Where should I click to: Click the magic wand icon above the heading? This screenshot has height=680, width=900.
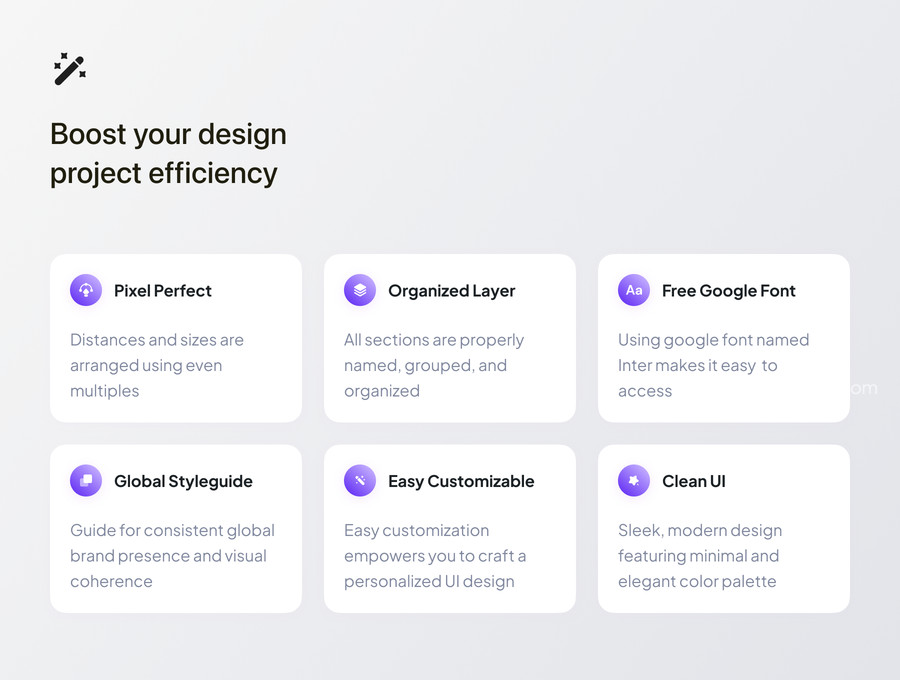click(69, 69)
